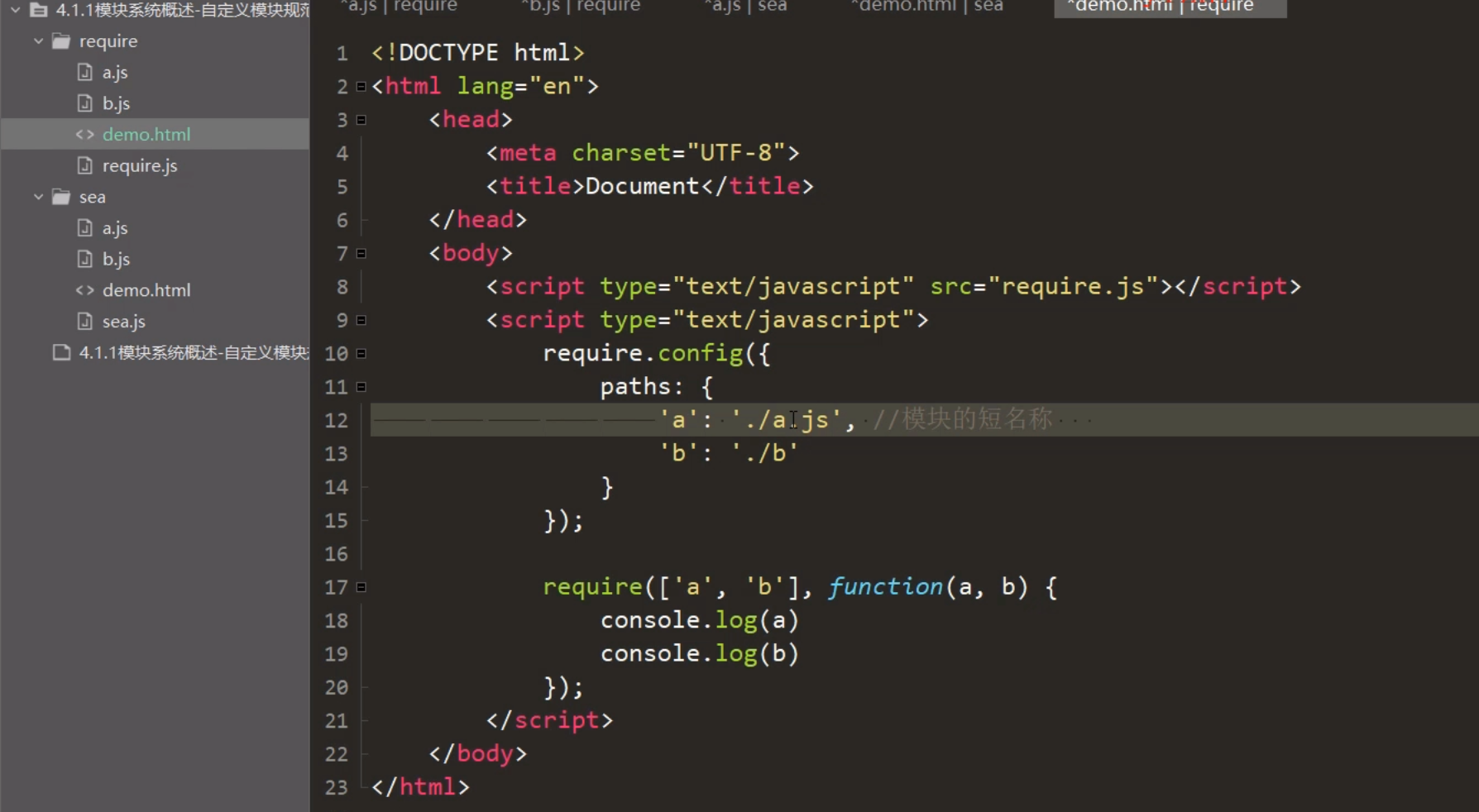Collapse the sea folder chevron
The height and width of the screenshot is (812, 1479).
38,197
